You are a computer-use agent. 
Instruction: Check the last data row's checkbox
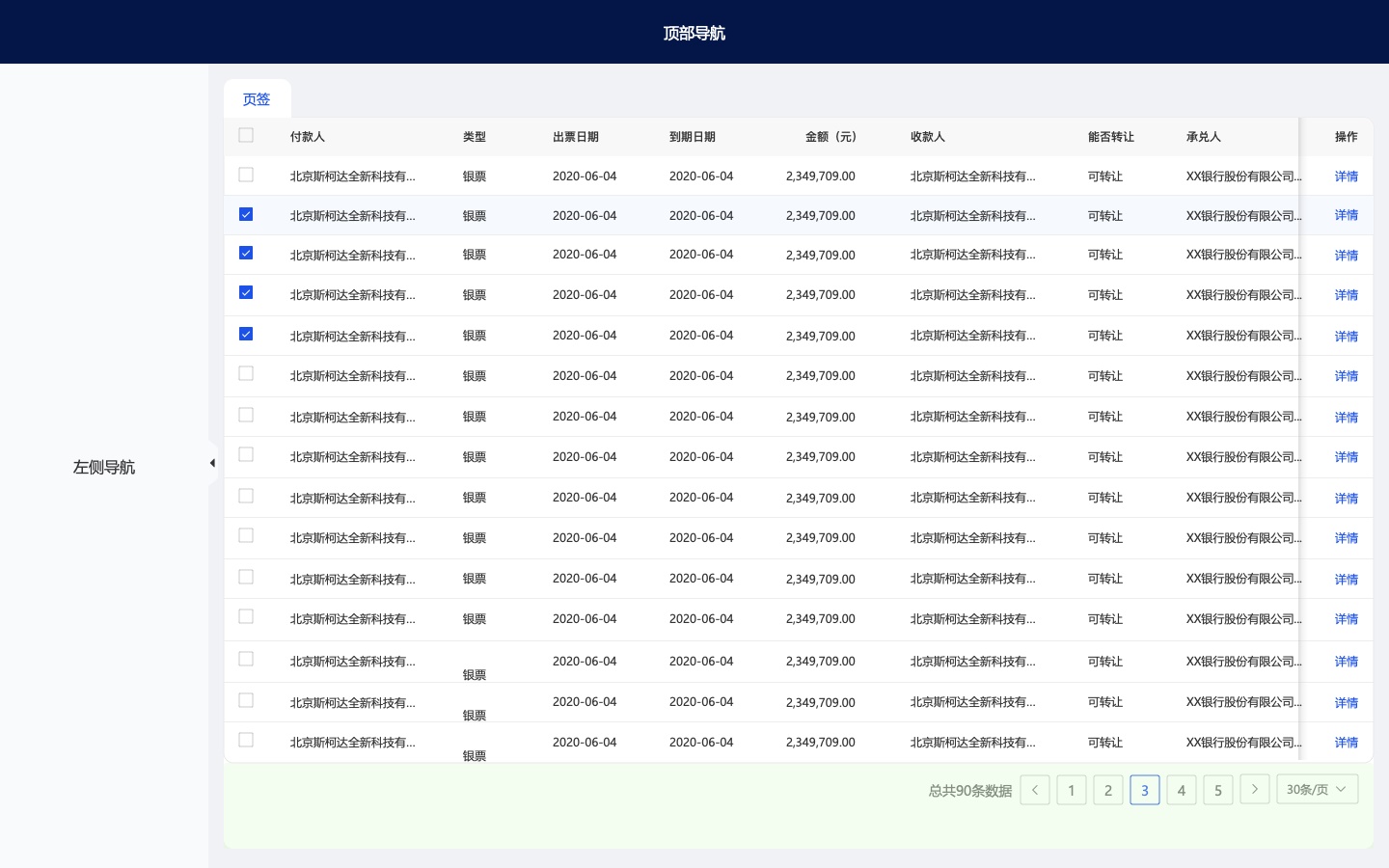click(x=246, y=740)
